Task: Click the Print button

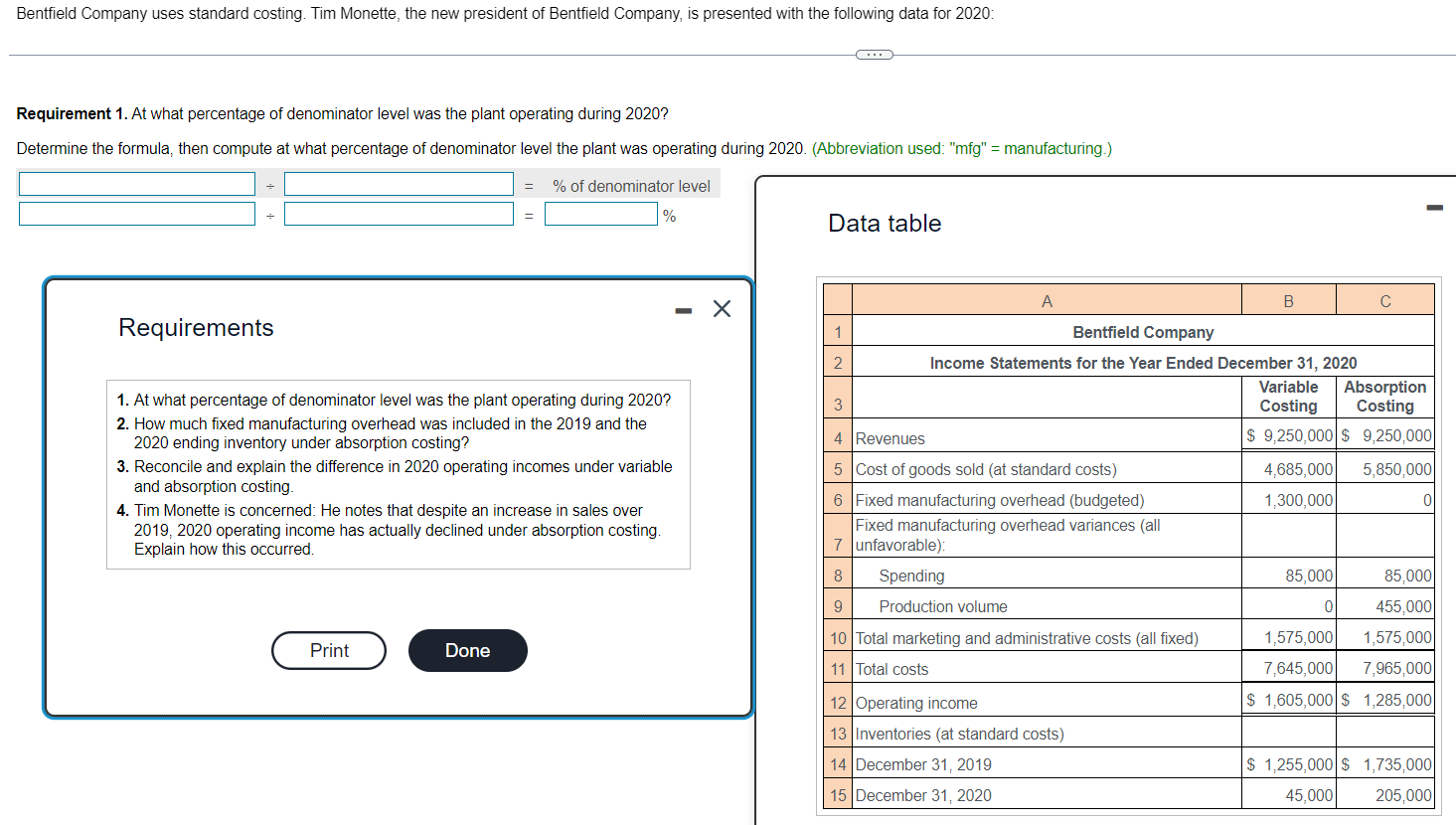Action: click(x=328, y=650)
